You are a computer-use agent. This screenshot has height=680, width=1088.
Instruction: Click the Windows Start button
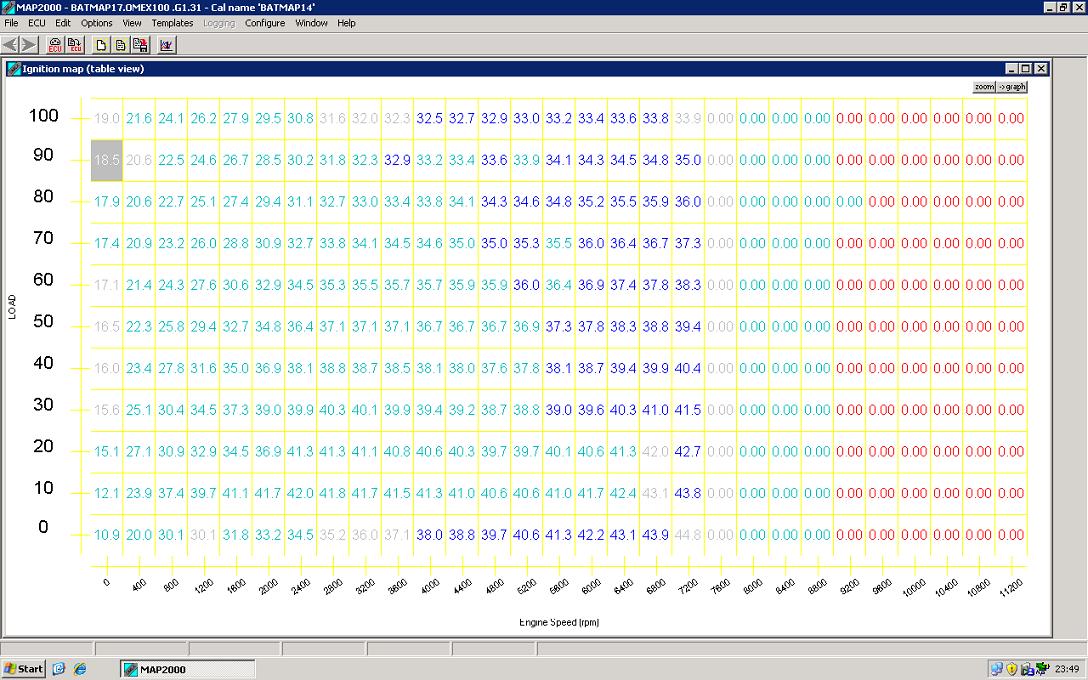24,669
